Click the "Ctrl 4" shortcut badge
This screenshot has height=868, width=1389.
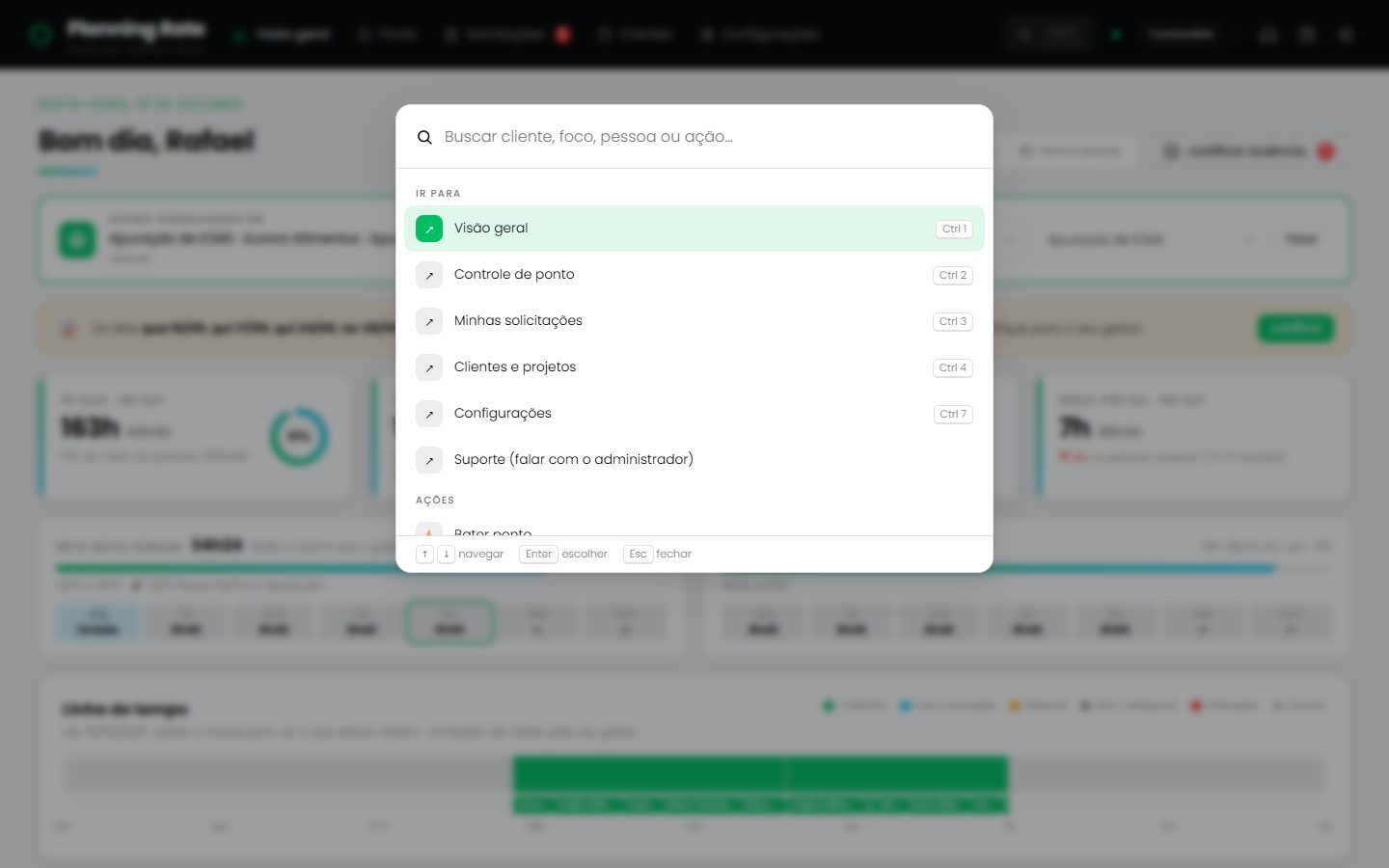pos(953,367)
